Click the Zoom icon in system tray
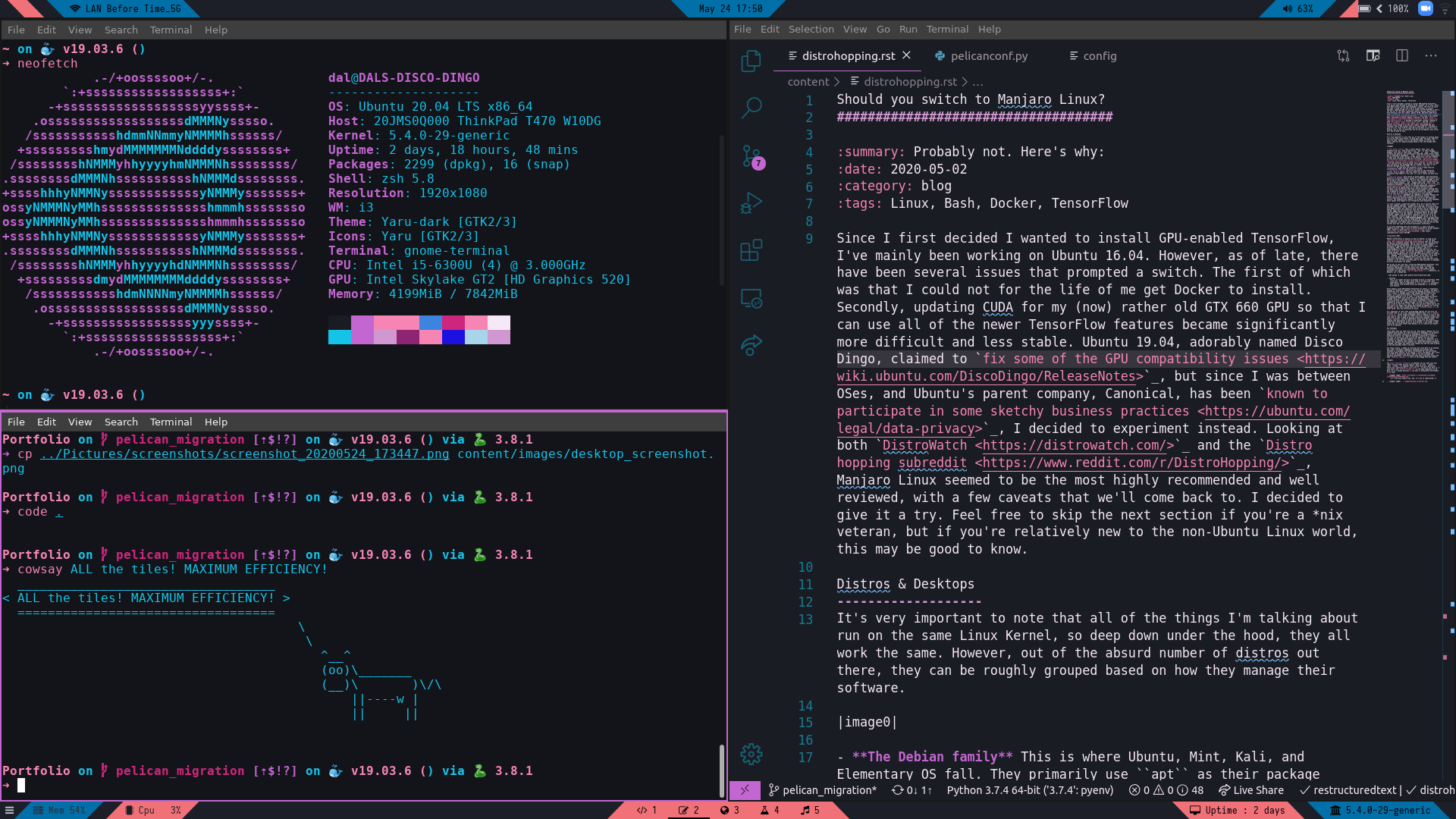The image size is (1456, 819). 1426,8
